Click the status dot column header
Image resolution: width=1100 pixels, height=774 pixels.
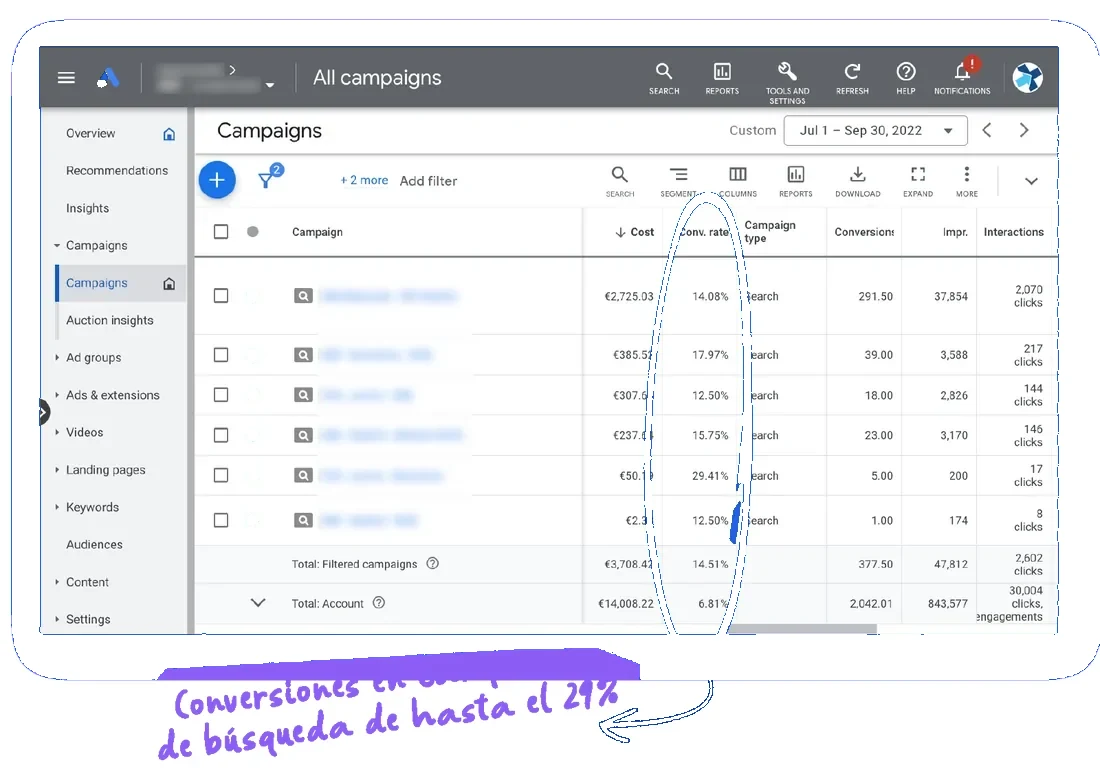[253, 232]
